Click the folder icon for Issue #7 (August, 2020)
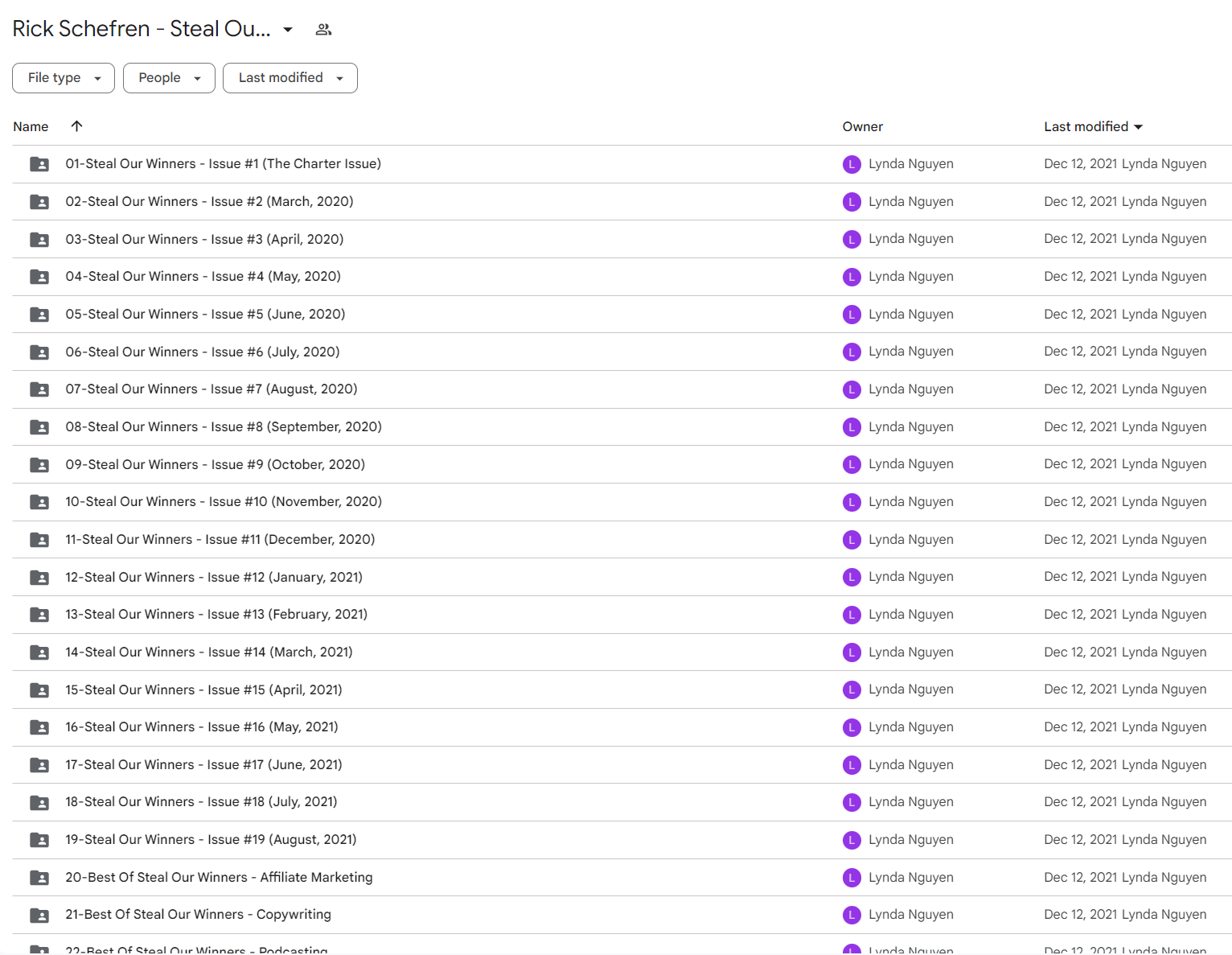Screen dimensions: 1232x955 tap(39, 389)
